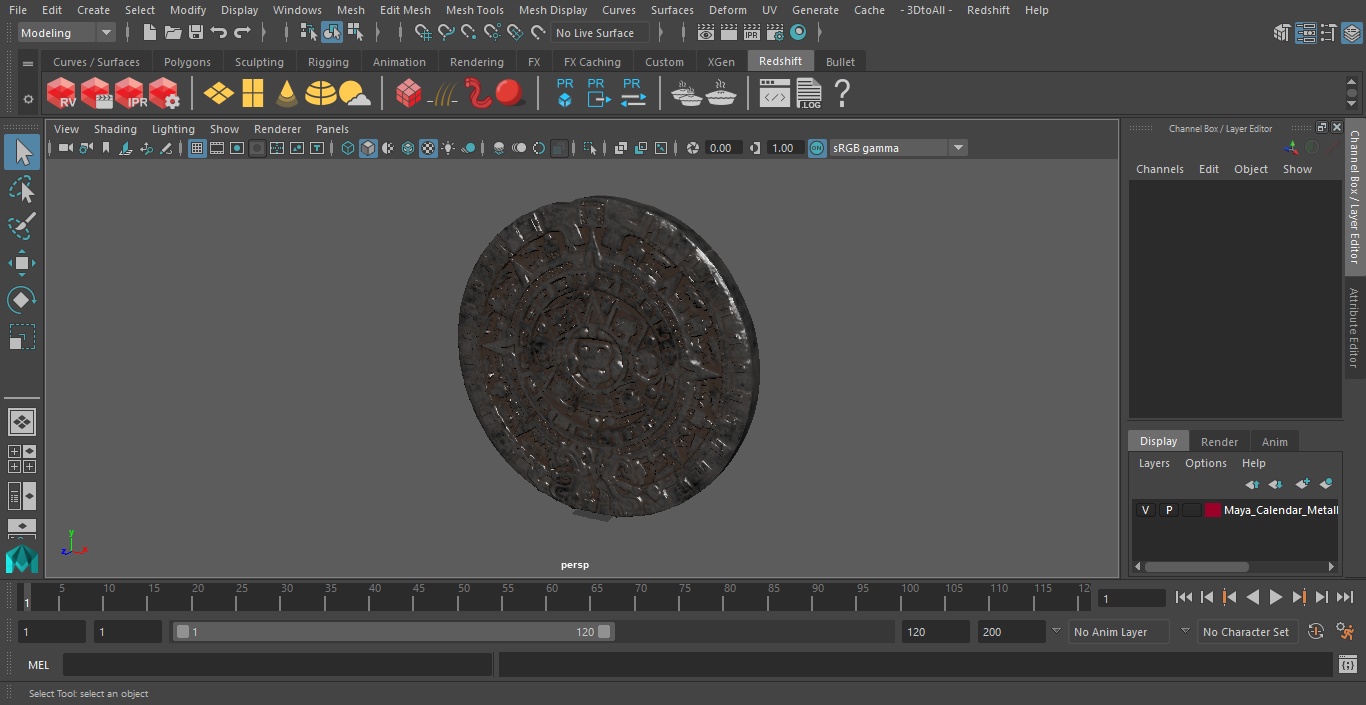Select the Lasso tool in toolbox

click(x=21, y=190)
